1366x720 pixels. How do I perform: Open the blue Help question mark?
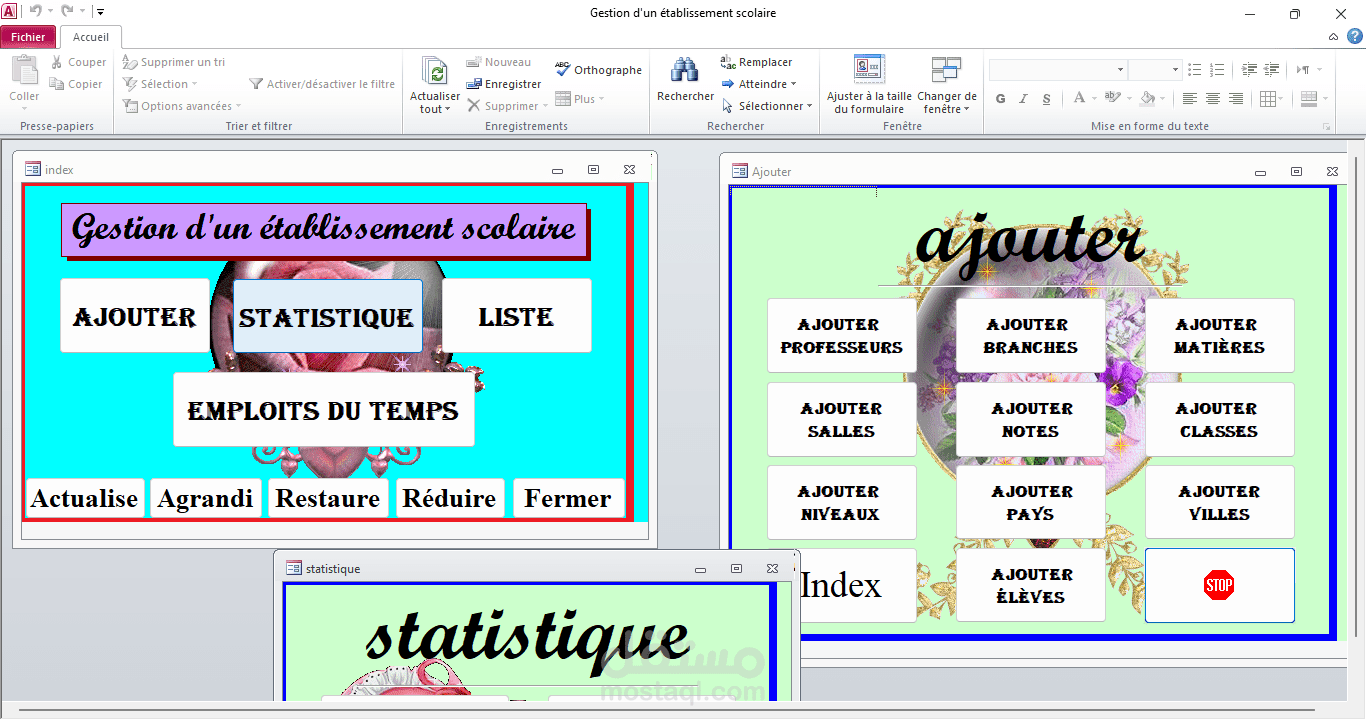tap(1355, 36)
